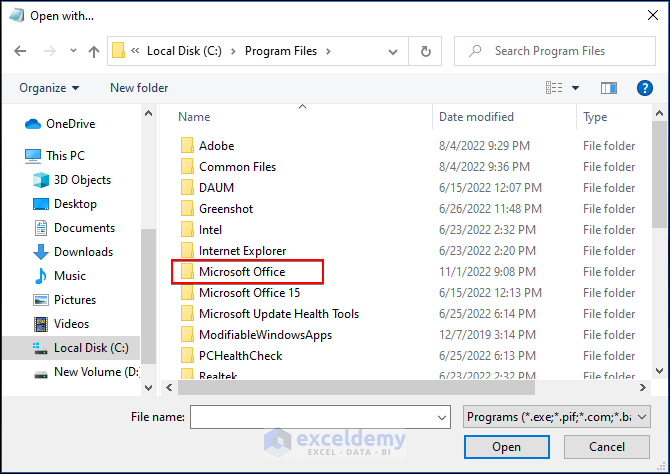670x474 pixels.
Task: Select New Volume (D:) in the sidebar
Action: (x=85, y=372)
